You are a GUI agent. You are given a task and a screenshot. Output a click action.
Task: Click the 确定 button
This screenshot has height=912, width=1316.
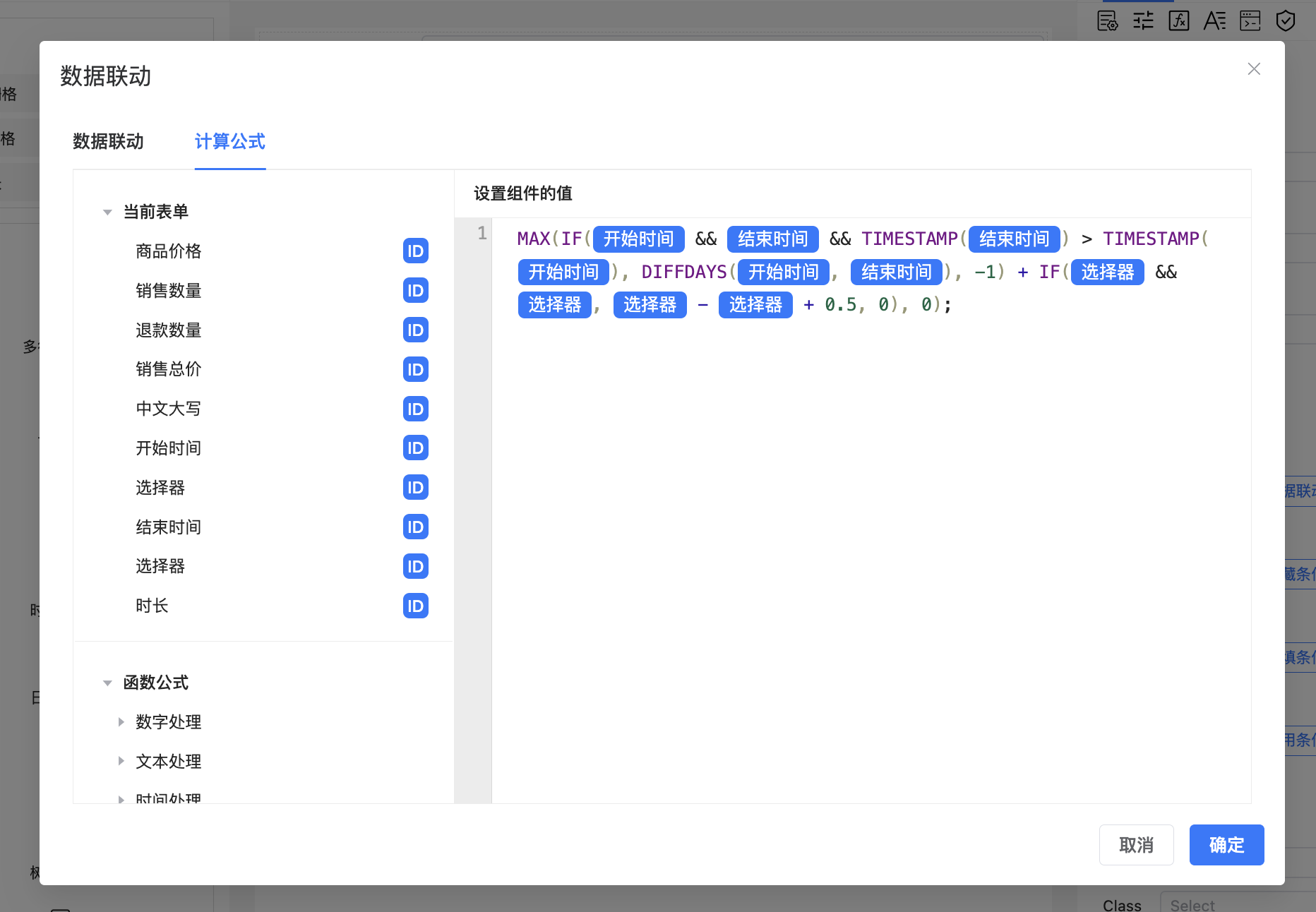pos(1226,845)
